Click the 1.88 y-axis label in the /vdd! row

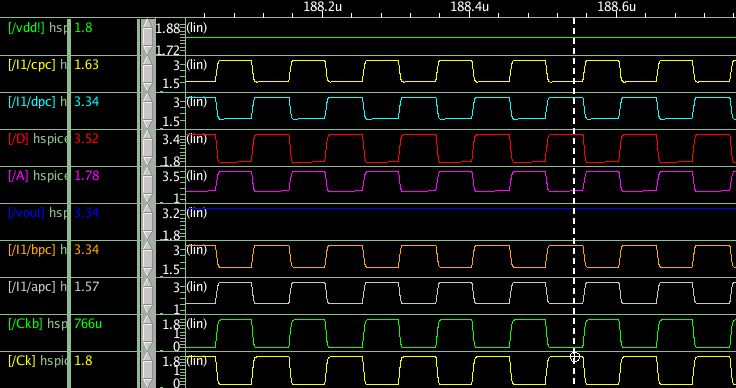click(168, 29)
